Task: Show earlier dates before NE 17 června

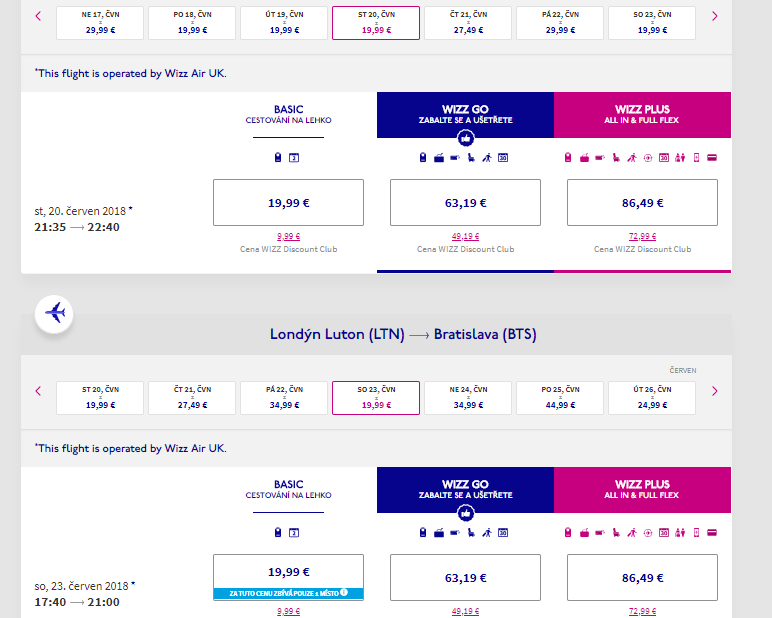Action: [38, 16]
